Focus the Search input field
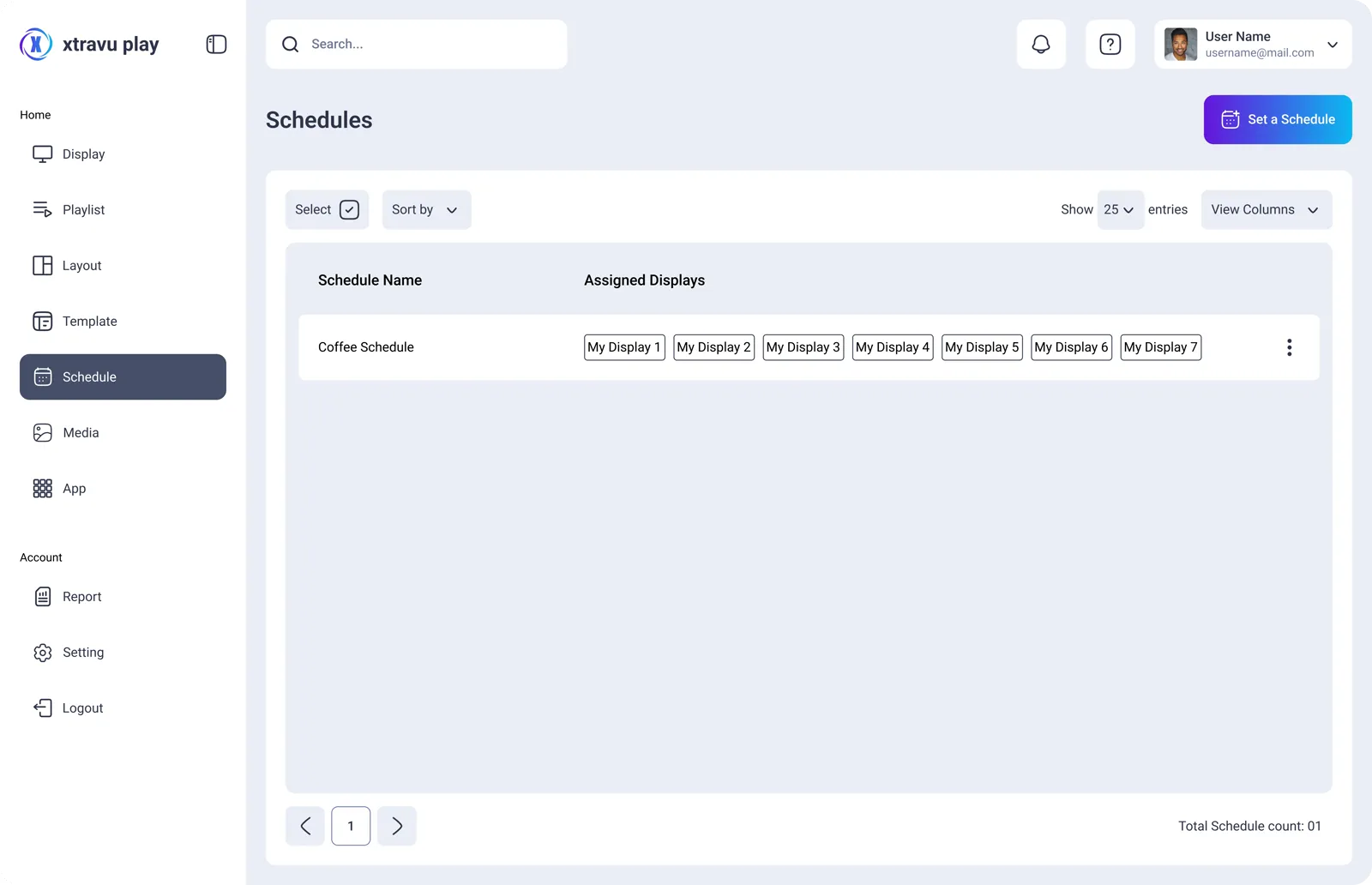 coord(417,45)
